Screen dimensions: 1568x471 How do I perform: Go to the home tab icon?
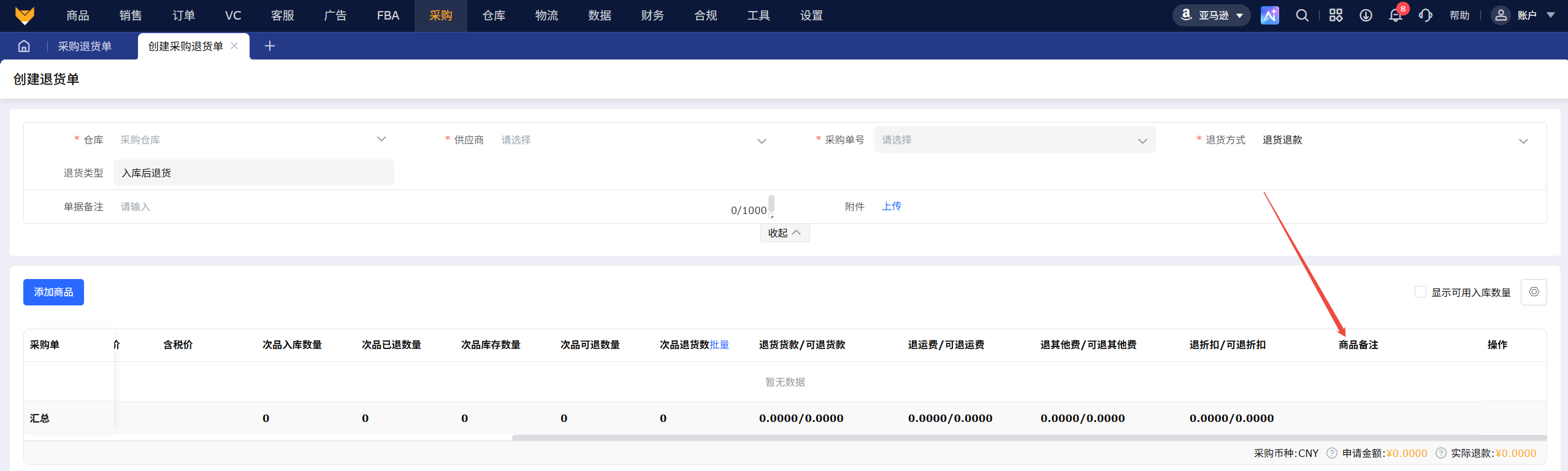(x=24, y=46)
